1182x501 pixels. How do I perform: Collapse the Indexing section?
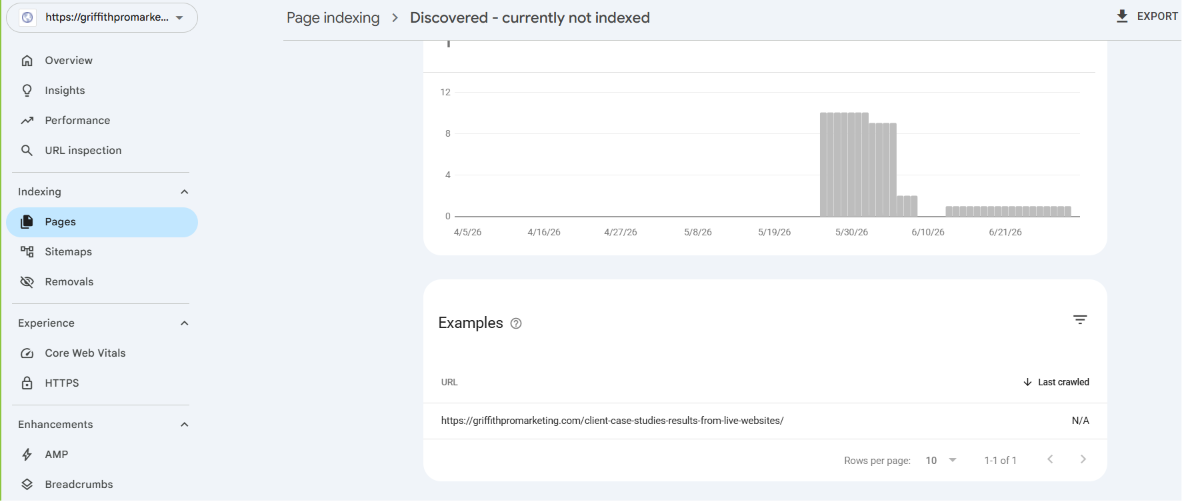[x=185, y=192]
